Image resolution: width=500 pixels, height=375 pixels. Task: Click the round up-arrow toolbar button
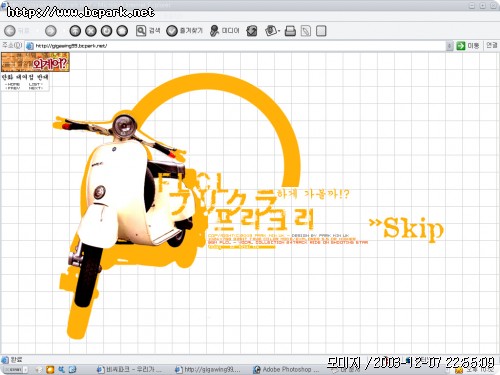click(75, 31)
